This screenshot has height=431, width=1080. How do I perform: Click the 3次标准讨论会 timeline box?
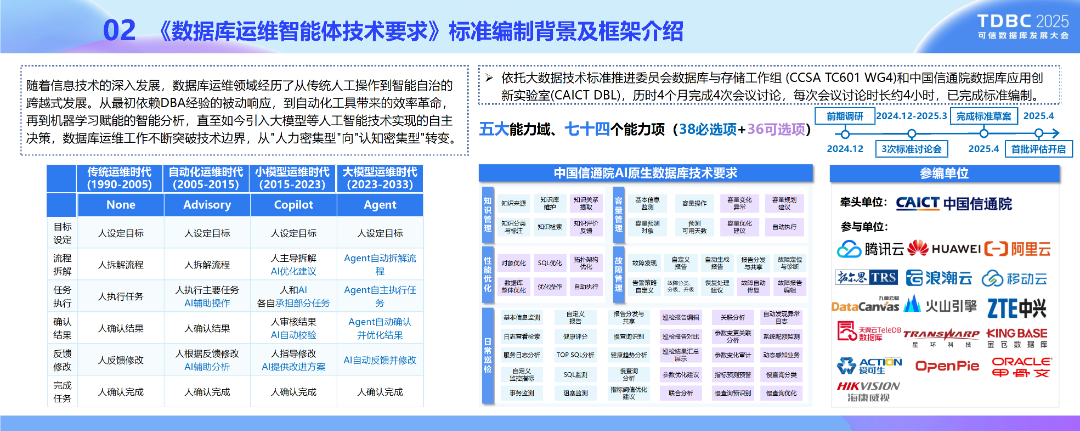(x=911, y=149)
